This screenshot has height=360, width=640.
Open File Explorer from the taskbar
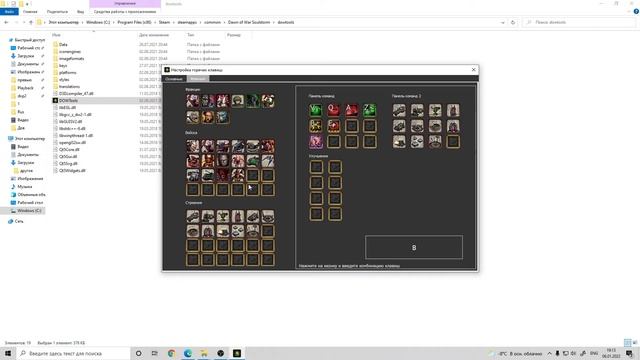tap(204, 353)
